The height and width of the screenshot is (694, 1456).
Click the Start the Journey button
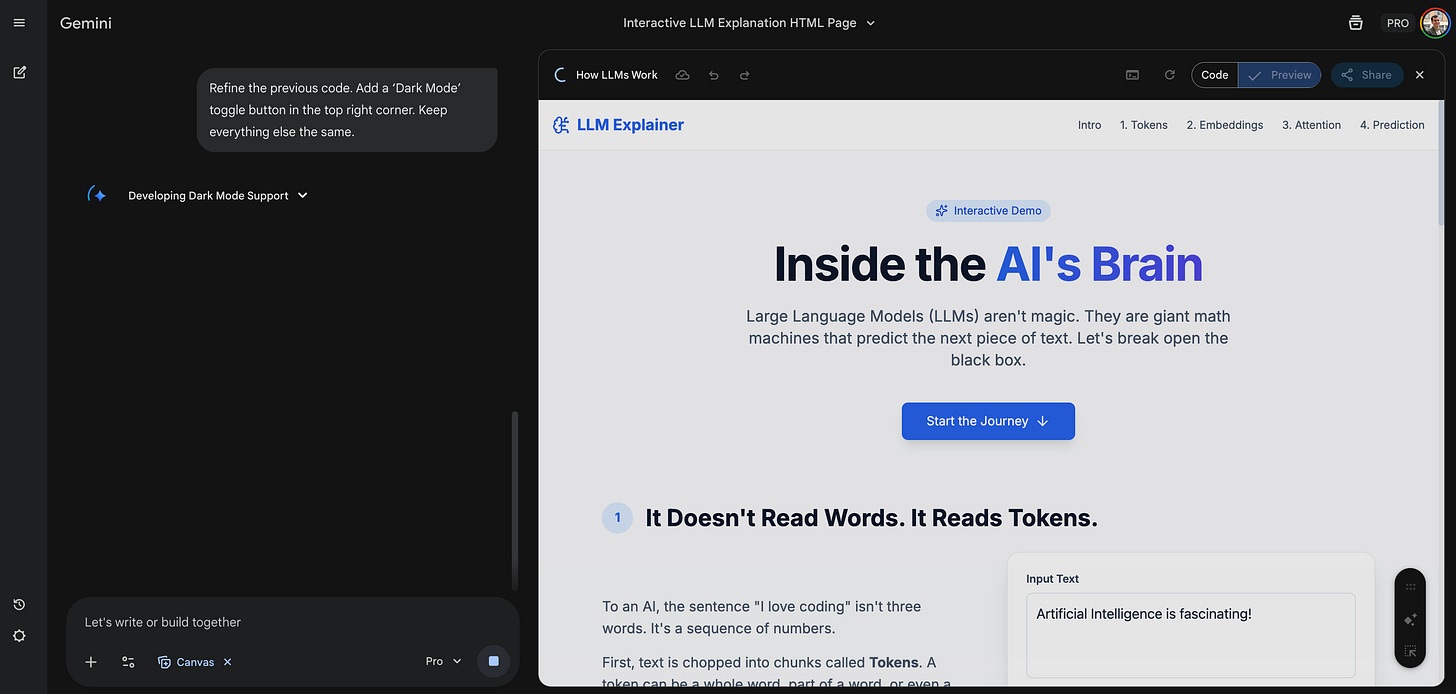click(x=988, y=421)
